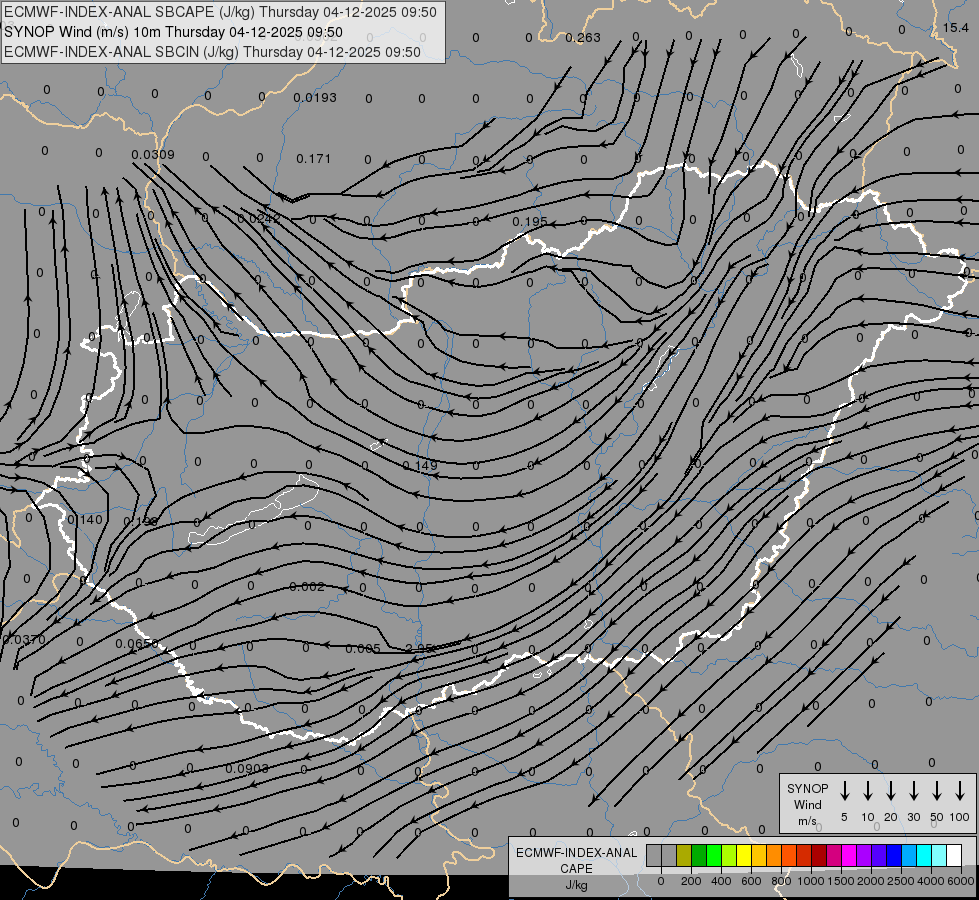
Task: Pick the dark maroon swatch right of 1000
Action: tap(819, 855)
